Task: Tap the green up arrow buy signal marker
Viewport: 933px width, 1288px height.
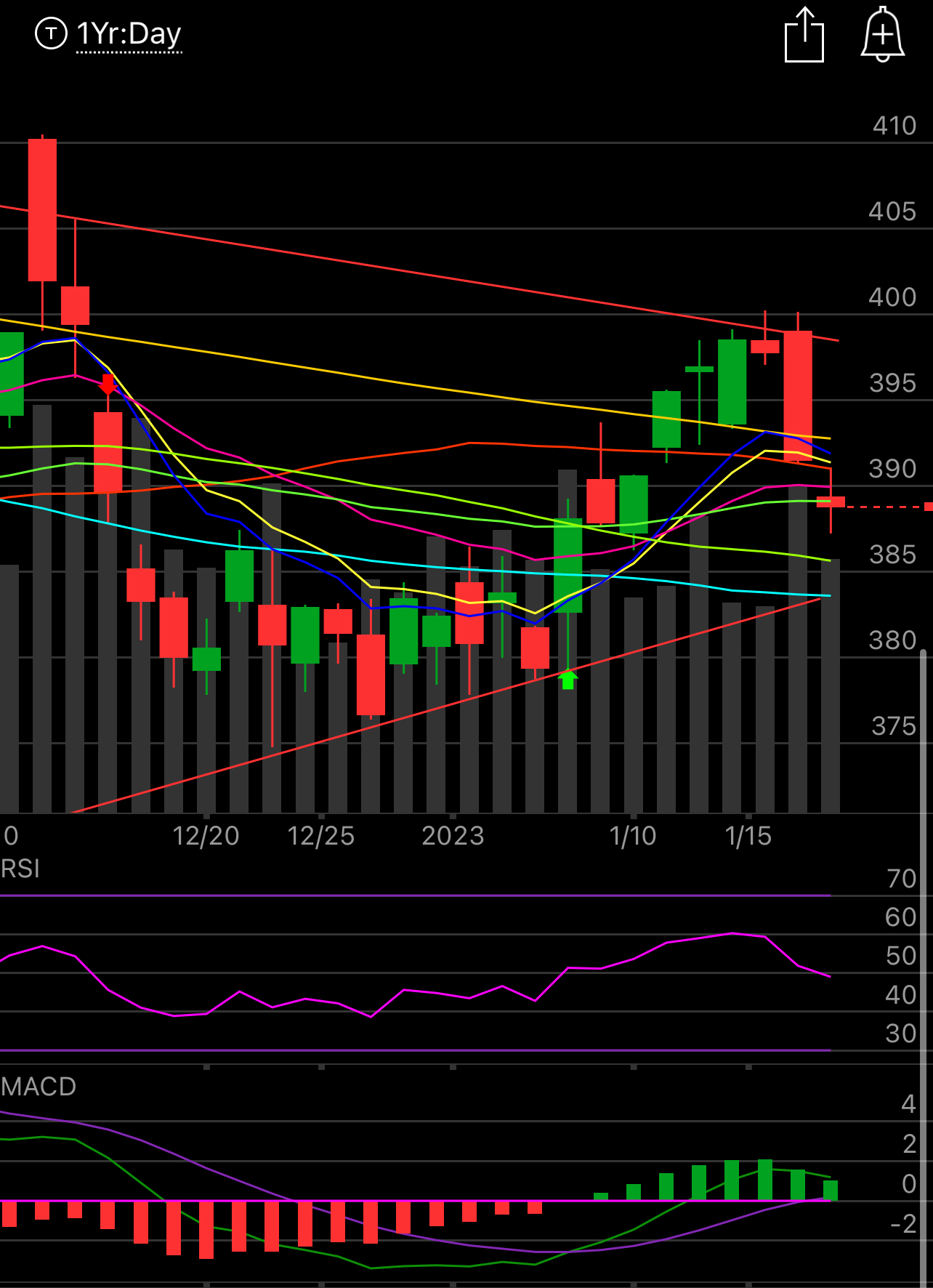Action: [x=568, y=680]
